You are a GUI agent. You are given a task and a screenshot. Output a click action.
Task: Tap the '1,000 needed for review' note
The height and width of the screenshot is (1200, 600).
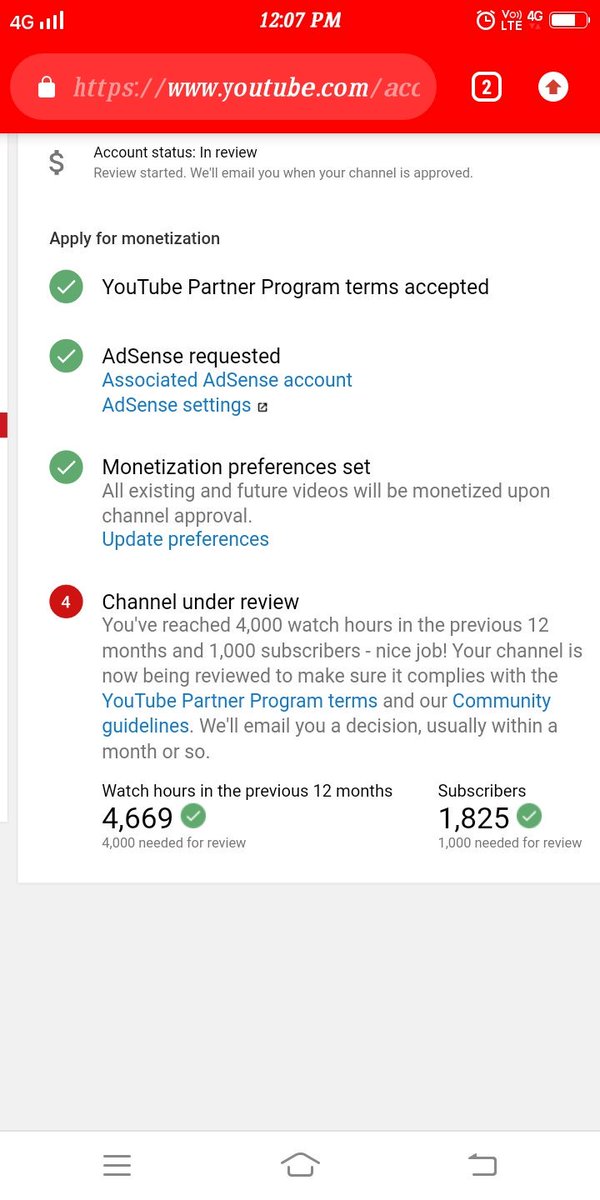pos(510,843)
